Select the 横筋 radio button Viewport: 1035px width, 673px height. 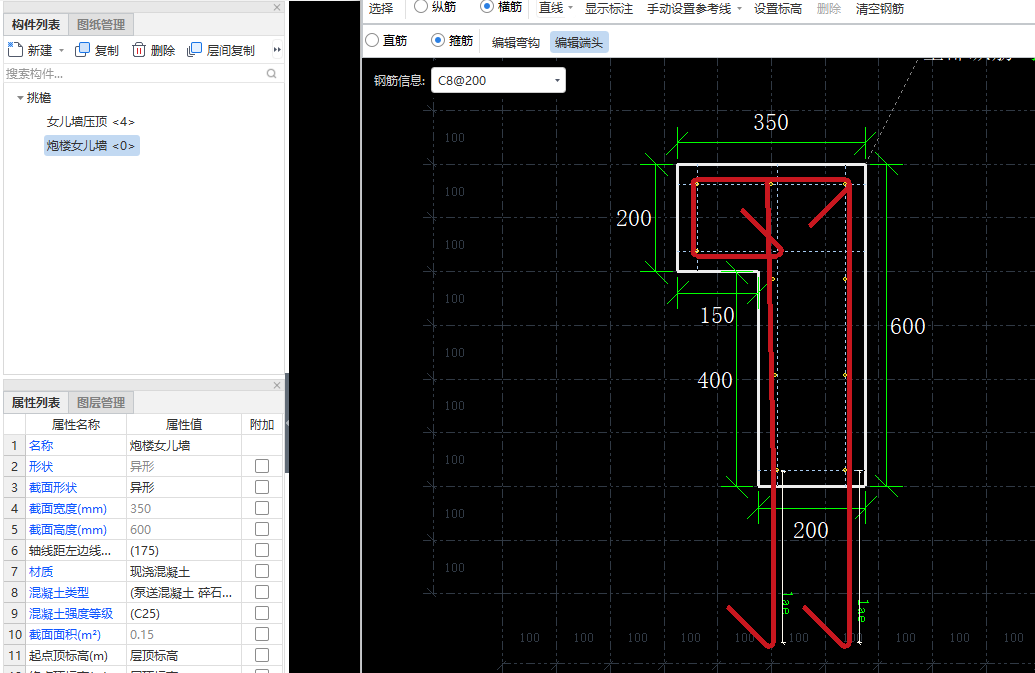(x=486, y=7)
